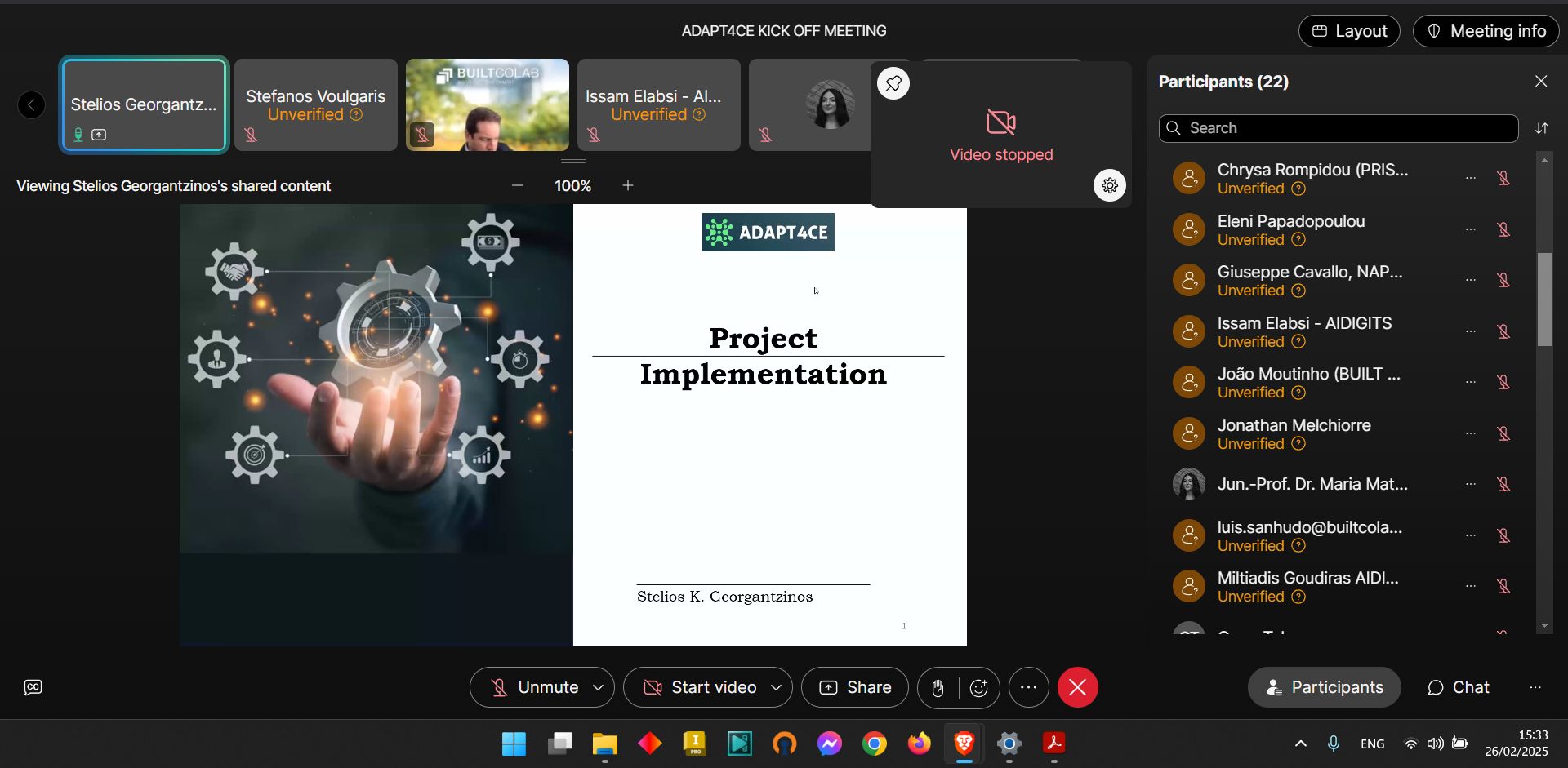Open more options for Miltiadis Goudiras
The width and height of the screenshot is (1568, 768).
click(x=1470, y=586)
